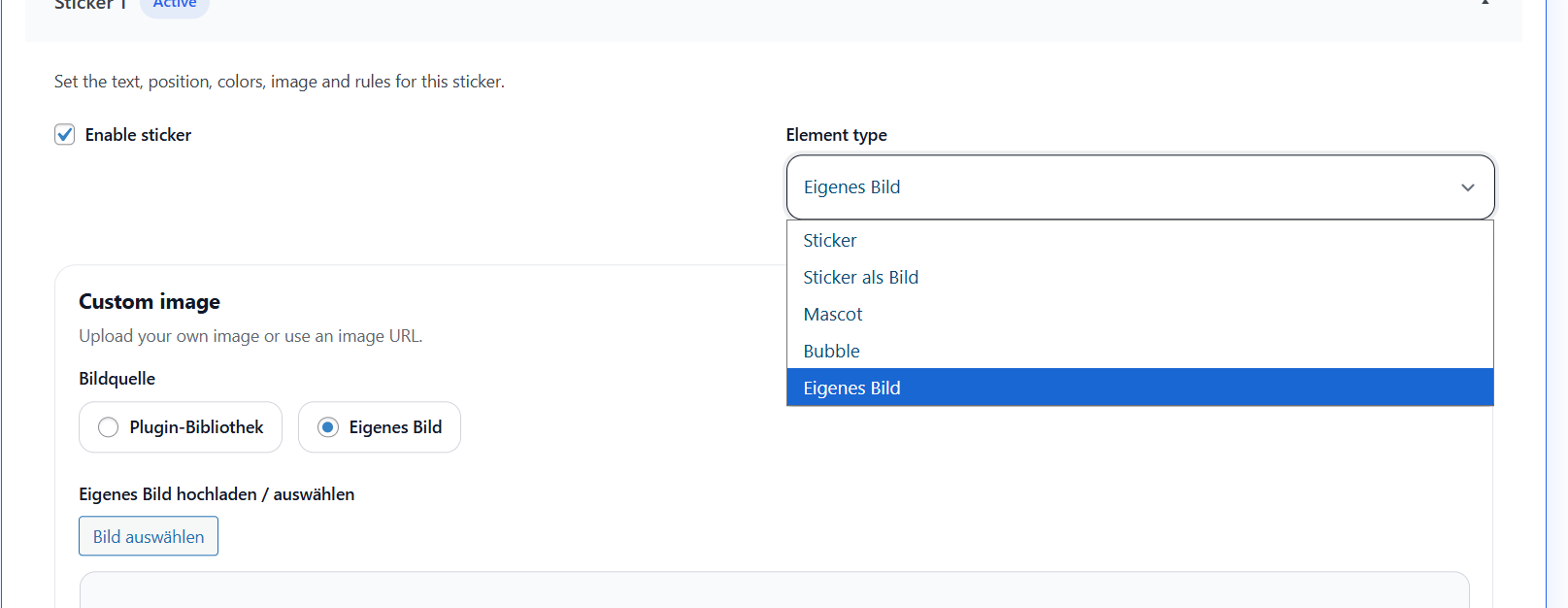The height and width of the screenshot is (608, 1568).
Task: Select the Plugin-Bibliothek radio button
Action: point(109,427)
